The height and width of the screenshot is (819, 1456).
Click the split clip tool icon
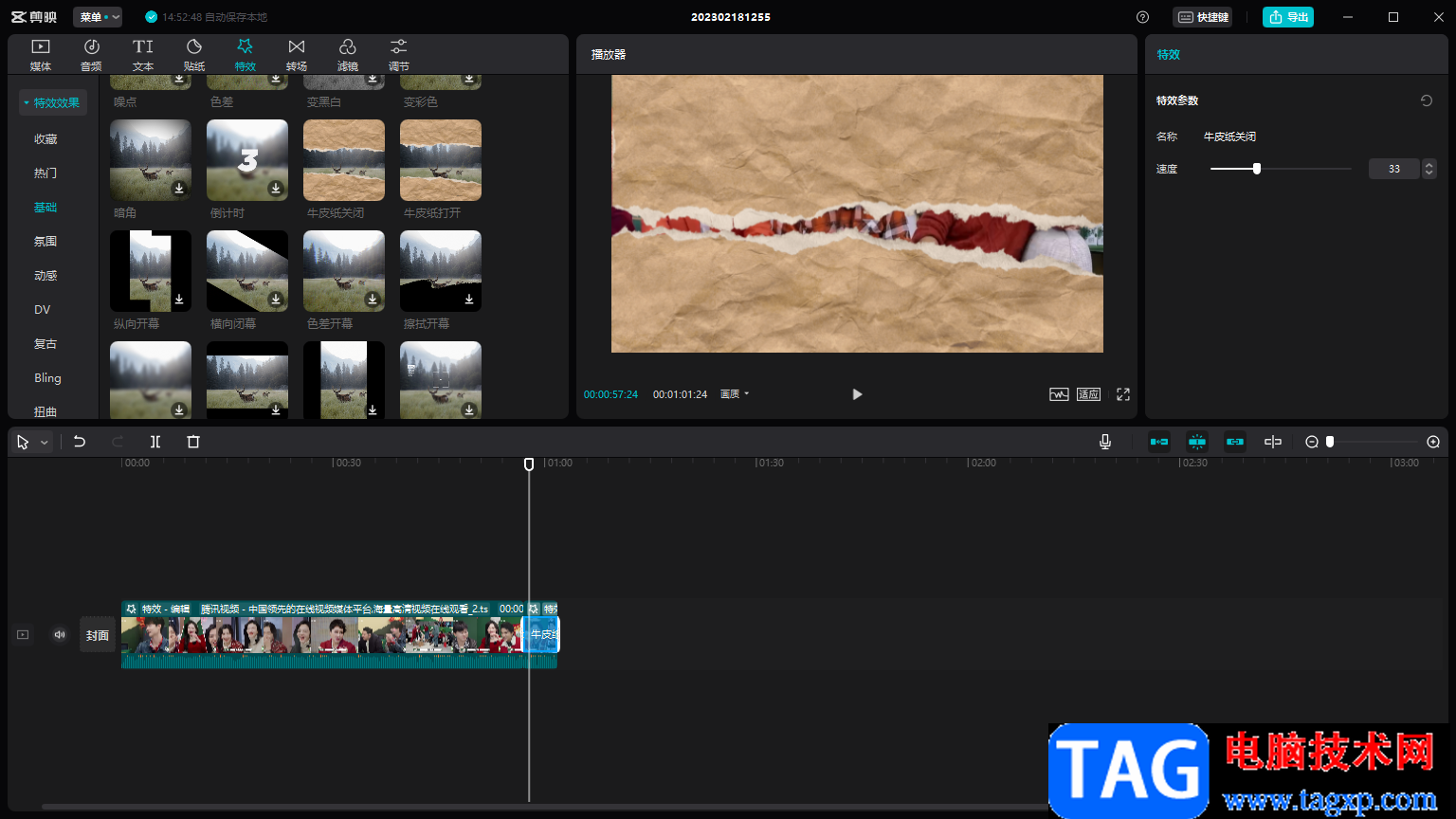(155, 442)
